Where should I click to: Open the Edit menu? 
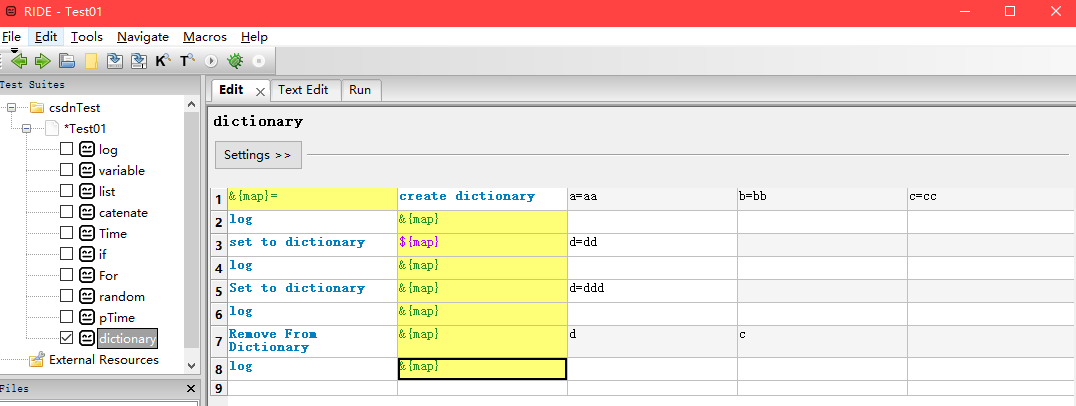46,37
